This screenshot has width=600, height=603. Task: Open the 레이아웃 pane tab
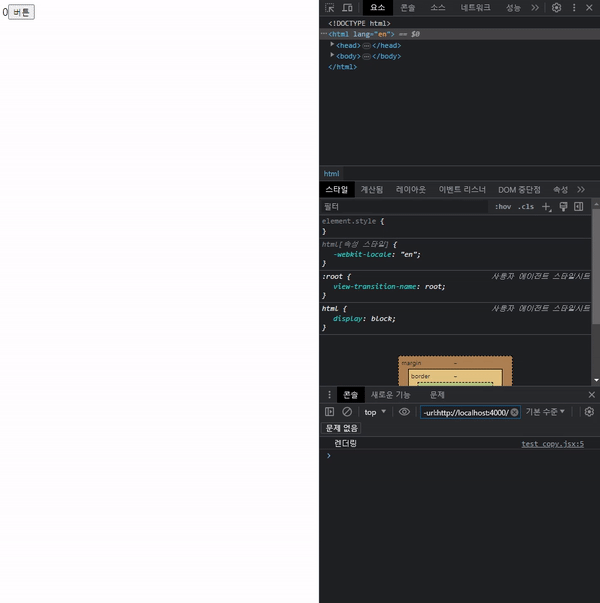coord(411,190)
